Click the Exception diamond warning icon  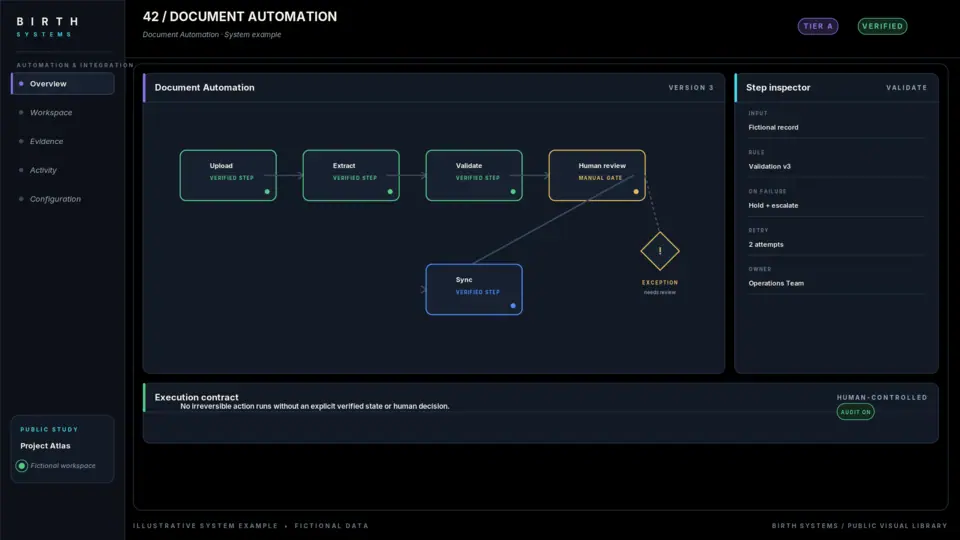[660, 251]
